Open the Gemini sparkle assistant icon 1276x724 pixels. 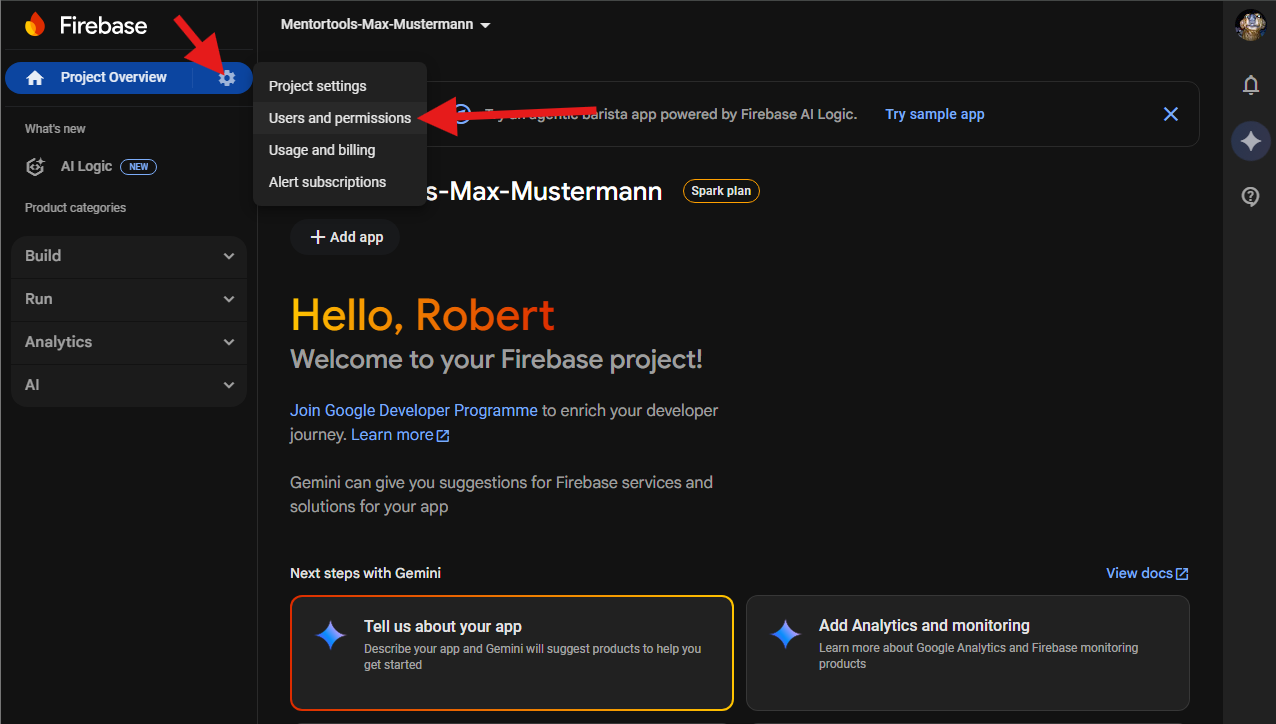(1250, 141)
